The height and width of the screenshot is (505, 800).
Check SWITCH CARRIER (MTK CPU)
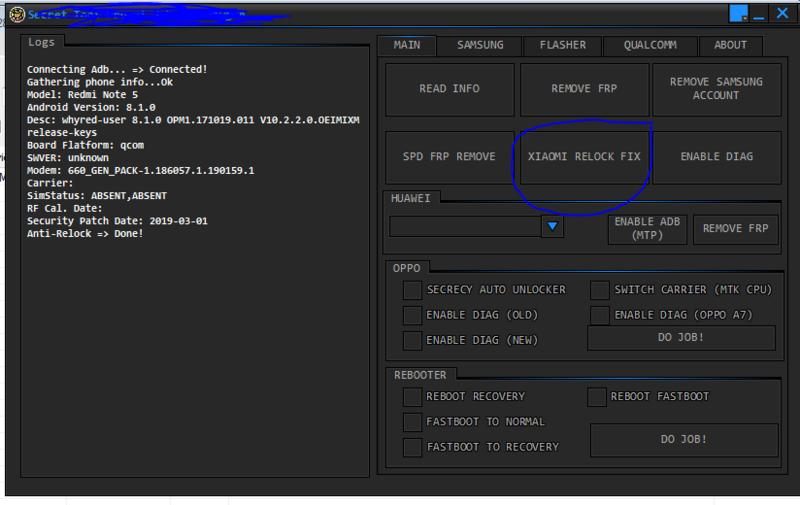click(x=599, y=290)
